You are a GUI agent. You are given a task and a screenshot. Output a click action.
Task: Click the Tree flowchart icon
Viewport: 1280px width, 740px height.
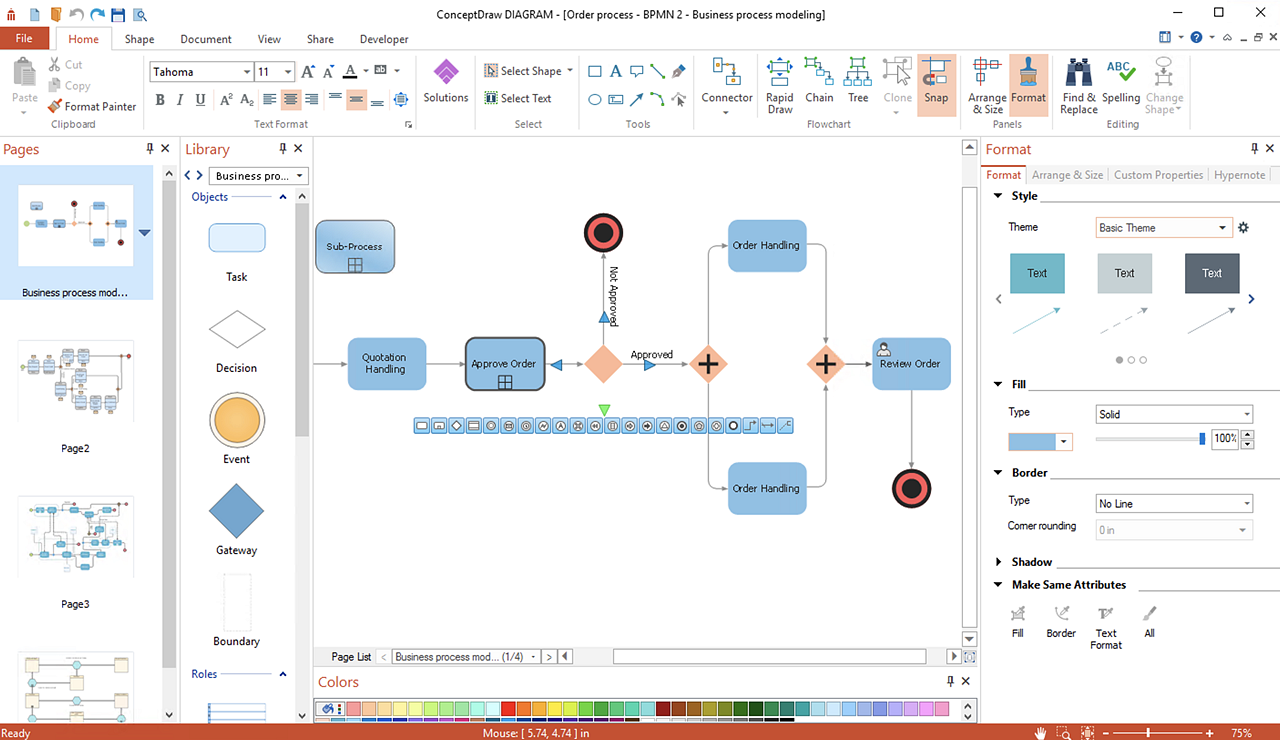click(x=857, y=81)
